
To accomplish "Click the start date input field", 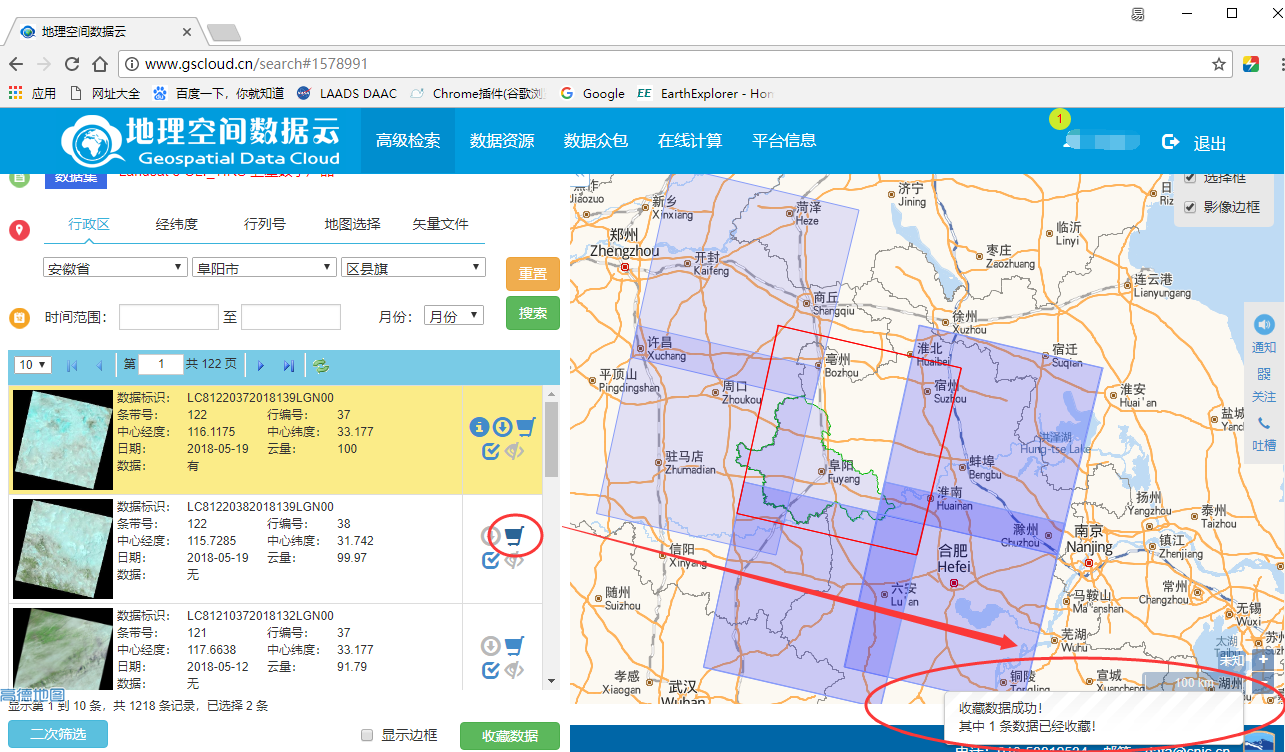I will click(x=168, y=317).
